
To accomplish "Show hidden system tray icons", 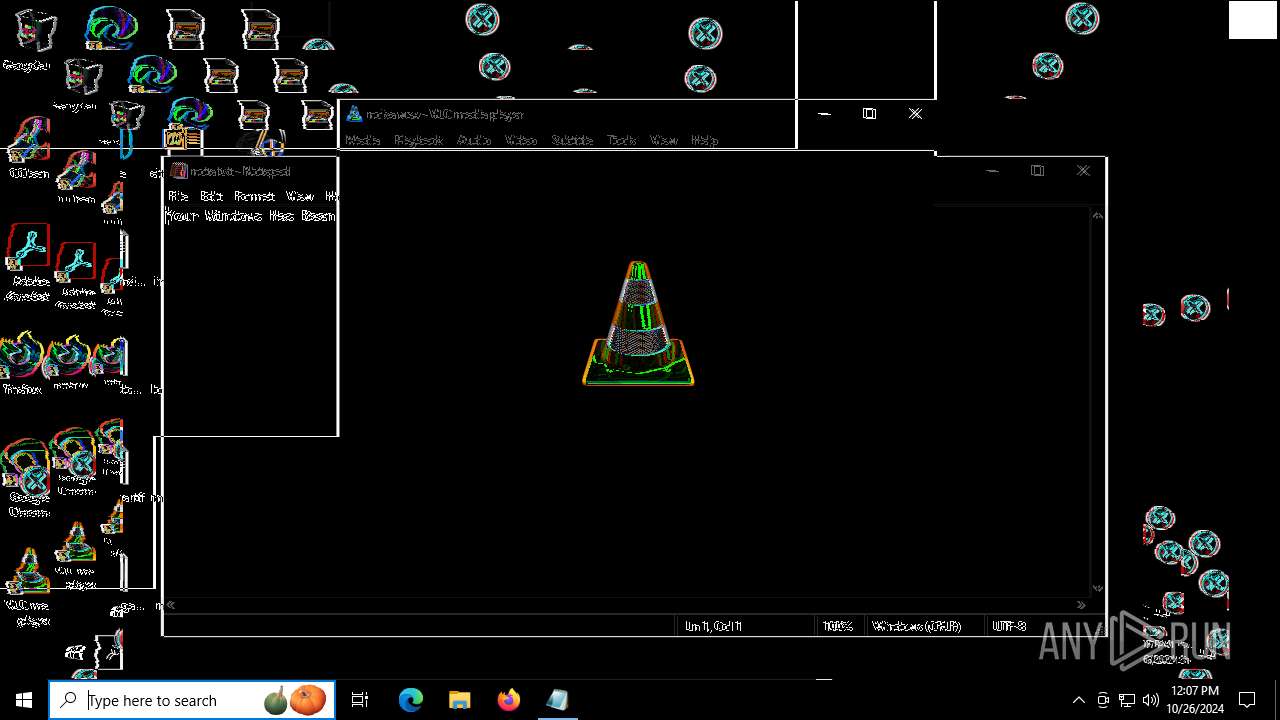I will point(1079,700).
